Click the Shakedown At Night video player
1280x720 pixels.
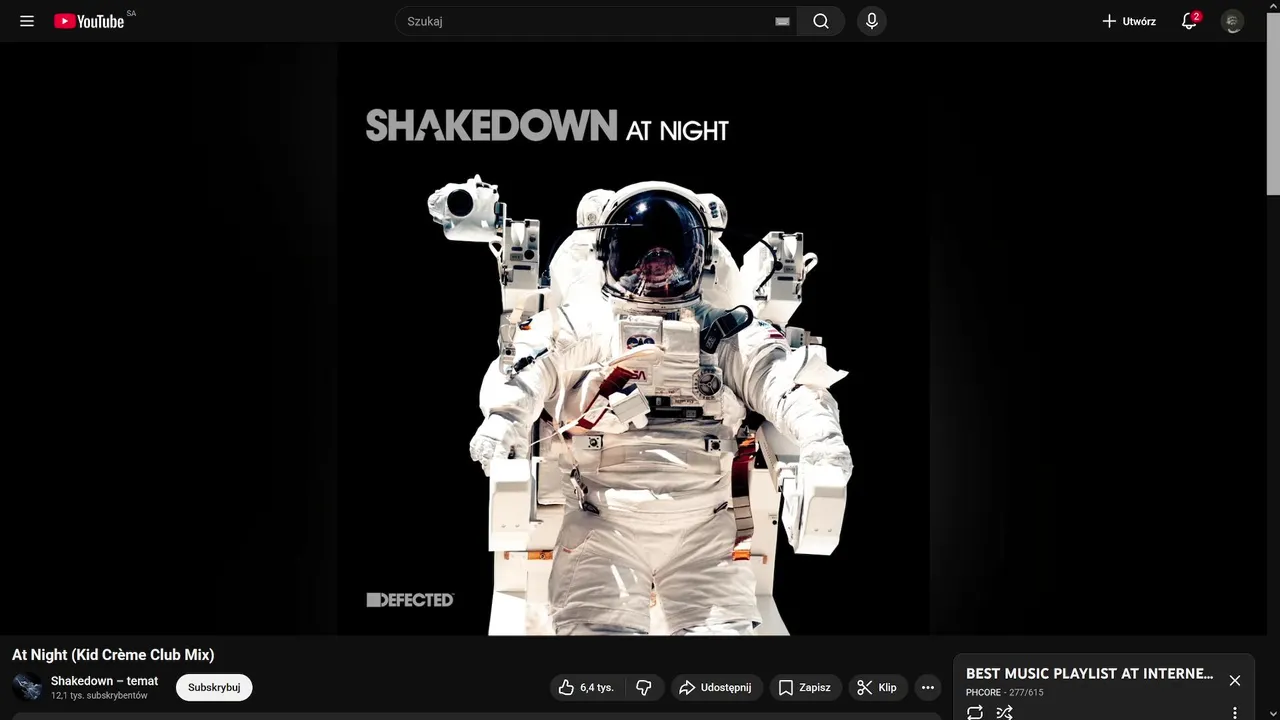coord(634,338)
